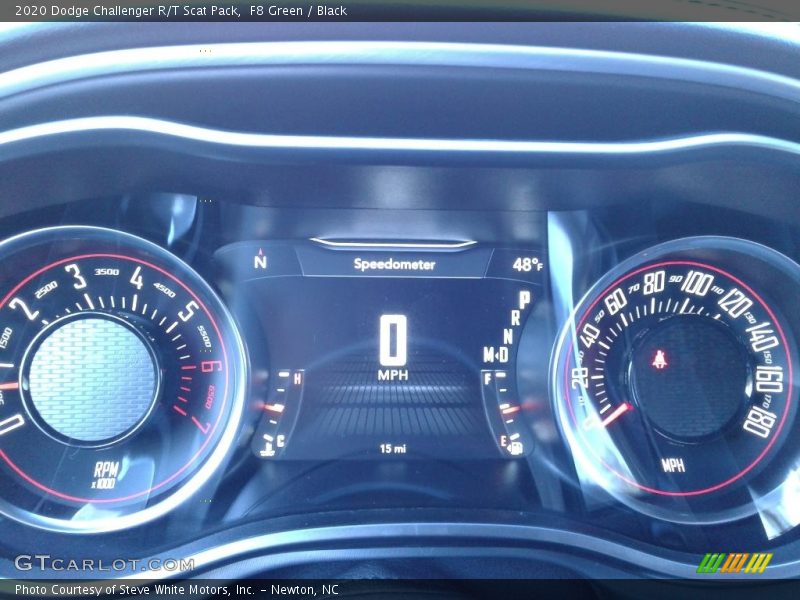Click the Speedometer screen title

tap(394, 264)
